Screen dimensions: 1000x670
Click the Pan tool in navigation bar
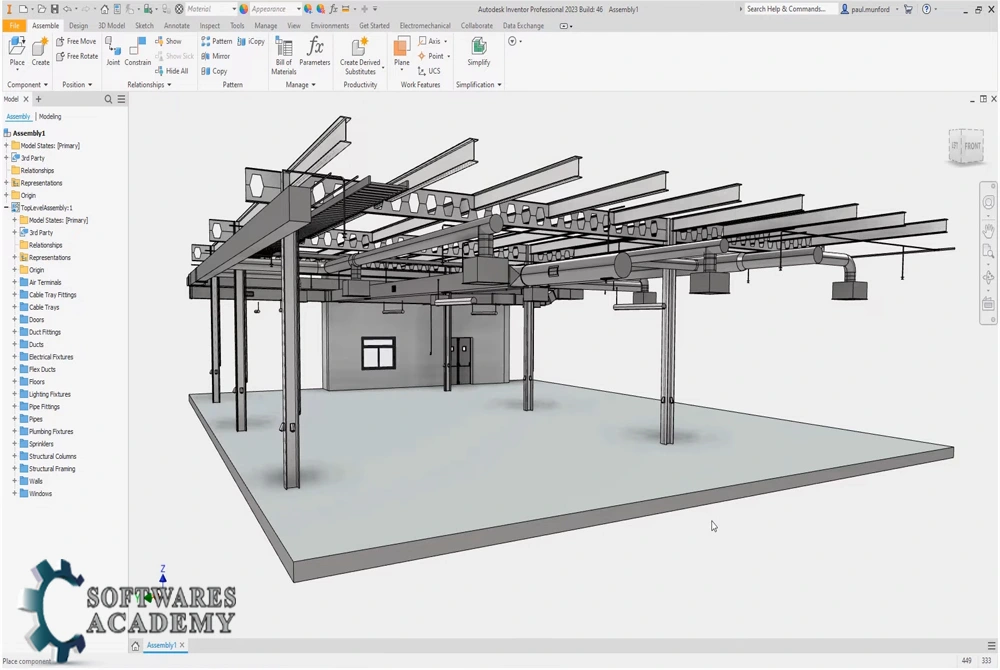pos(988,230)
